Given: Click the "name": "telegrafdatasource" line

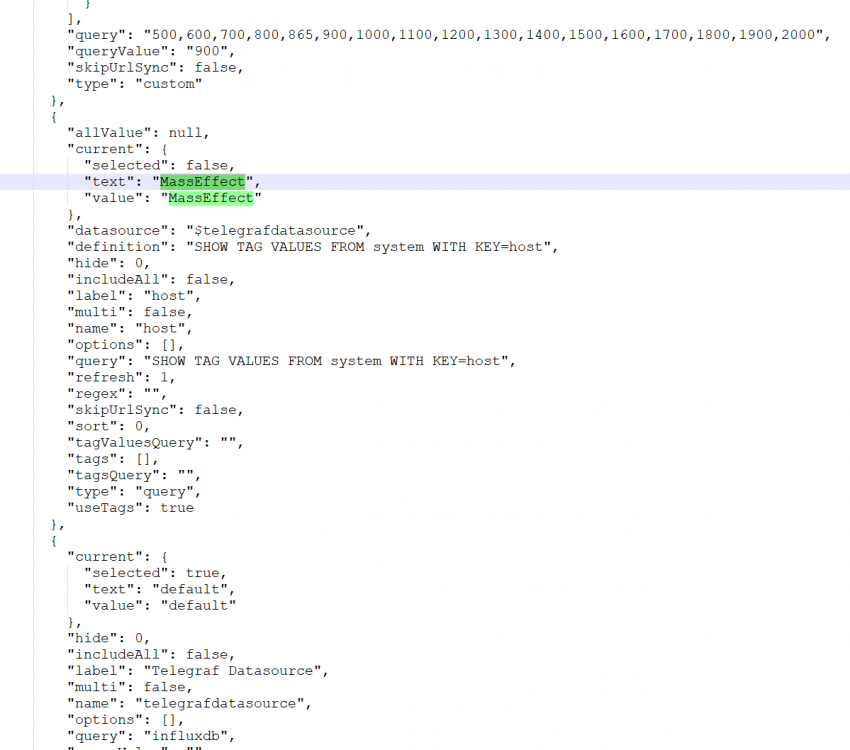Looking at the screenshot, I should 189,703.
